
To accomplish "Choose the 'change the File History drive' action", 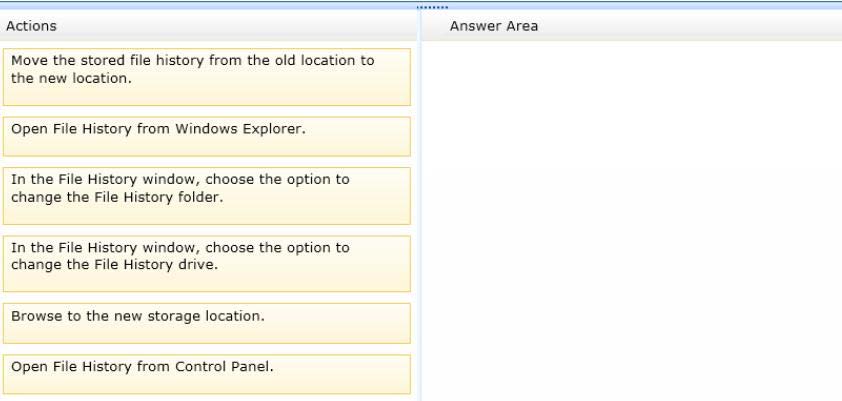I will (x=207, y=264).
